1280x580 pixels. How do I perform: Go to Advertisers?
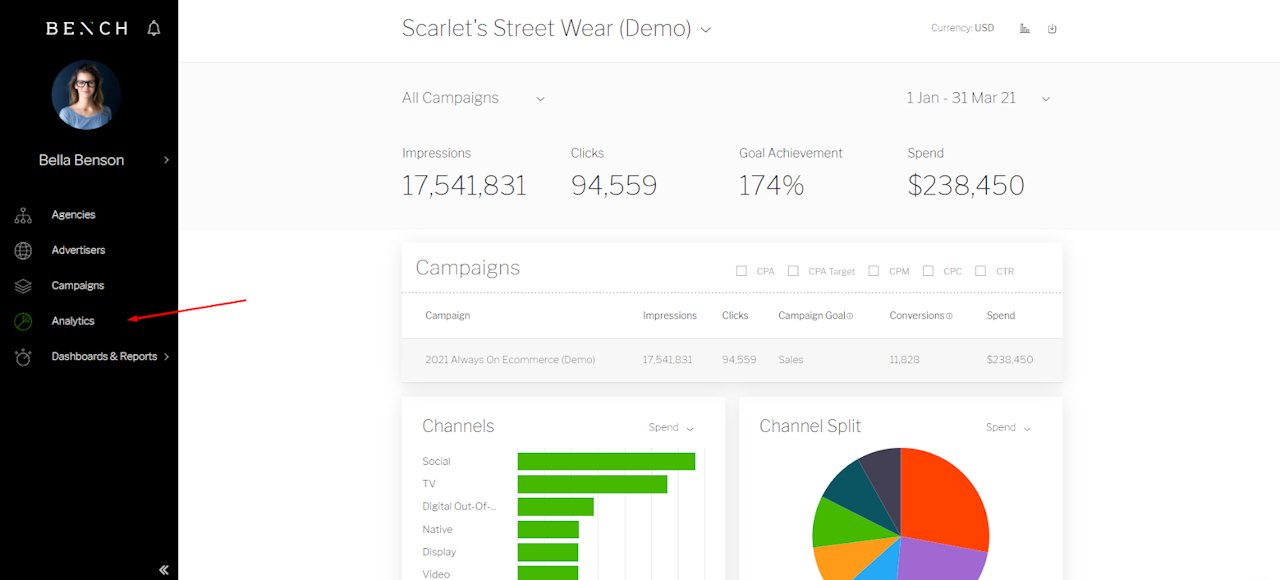[x=78, y=250]
